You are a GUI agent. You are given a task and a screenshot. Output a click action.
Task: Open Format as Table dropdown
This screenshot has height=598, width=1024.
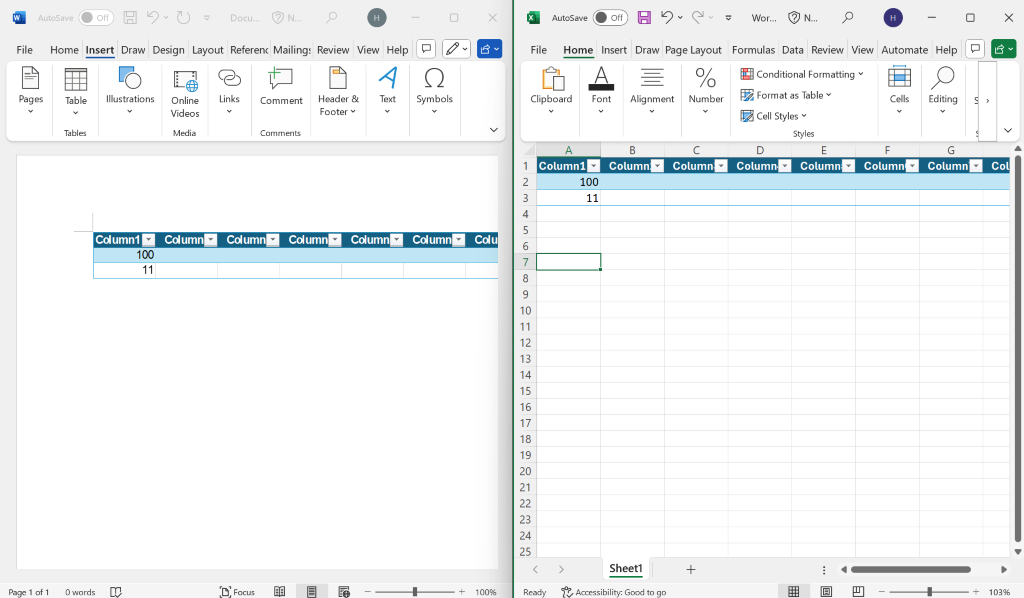pyautogui.click(x=786, y=95)
